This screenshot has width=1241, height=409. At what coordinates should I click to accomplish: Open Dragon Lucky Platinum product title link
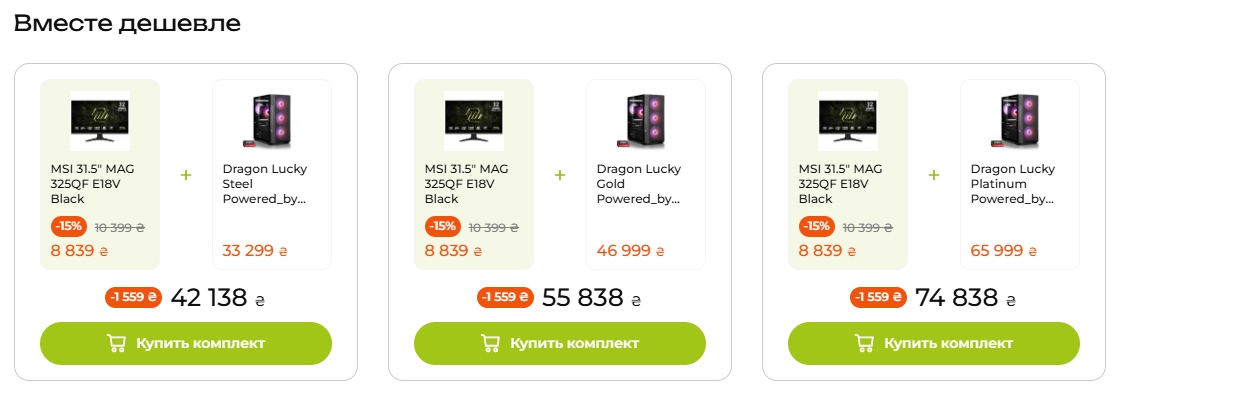point(1013,184)
